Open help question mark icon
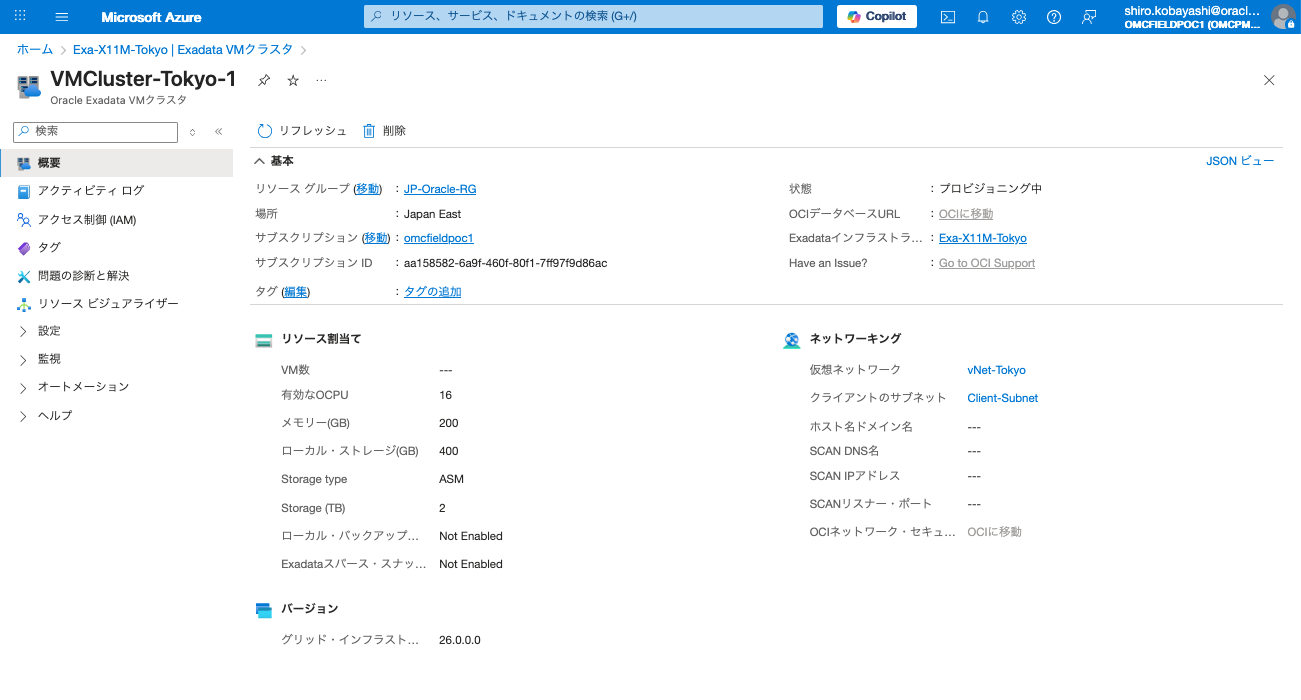 (1054, 17)
